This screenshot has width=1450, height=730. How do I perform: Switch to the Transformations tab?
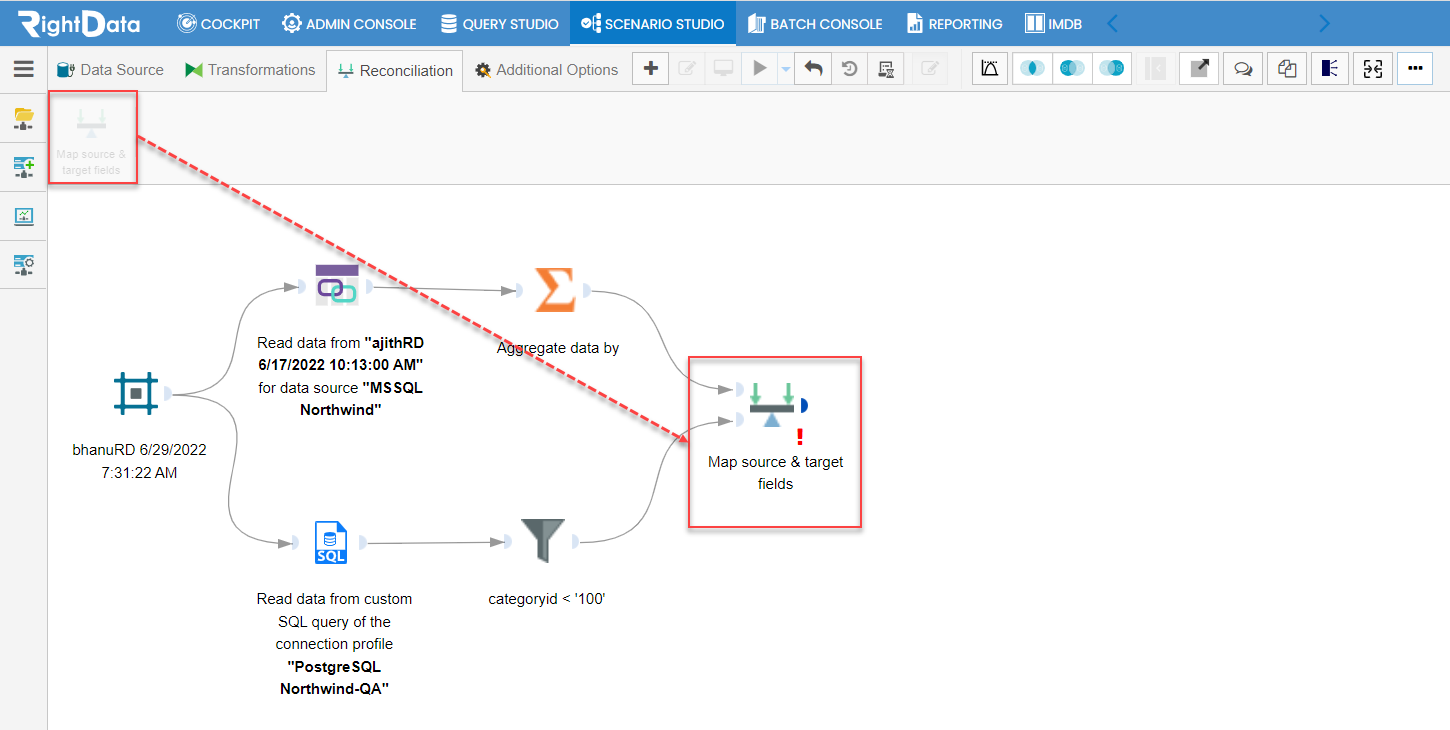[x=250, y=70]
